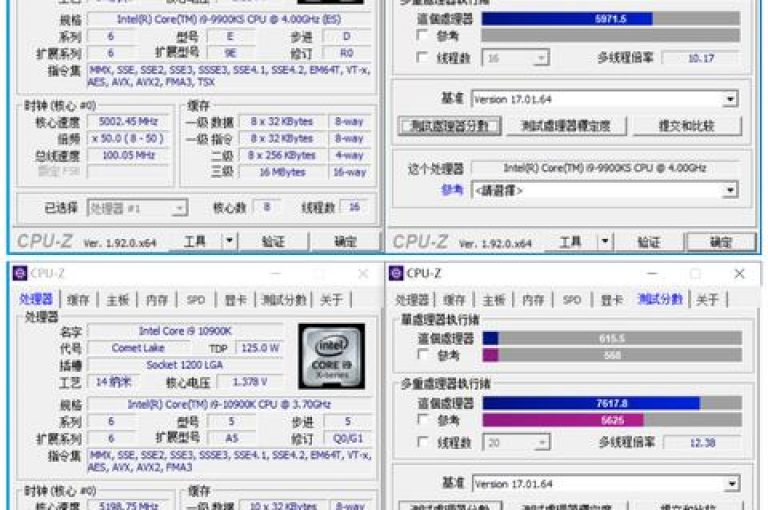Click the purple reference bar showing 5625
The height and width of the screenshot is (510, 768).
click(612, 420)
